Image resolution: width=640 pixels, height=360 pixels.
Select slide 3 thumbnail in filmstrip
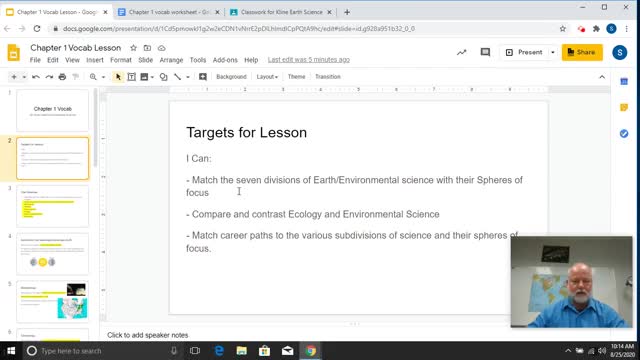point(52,206)
